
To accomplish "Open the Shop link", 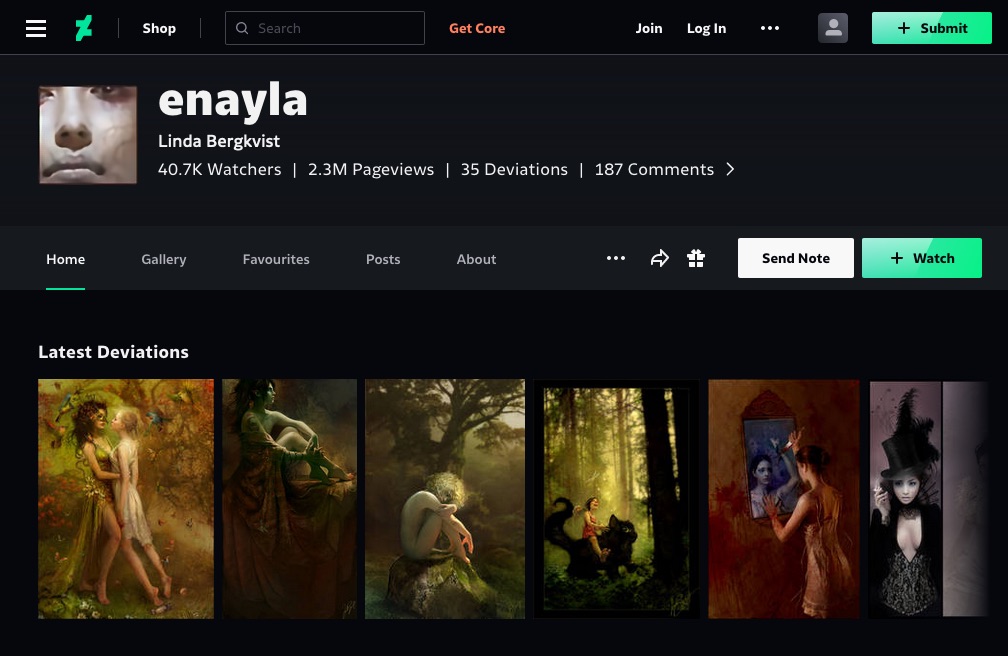I will (159, 28).
